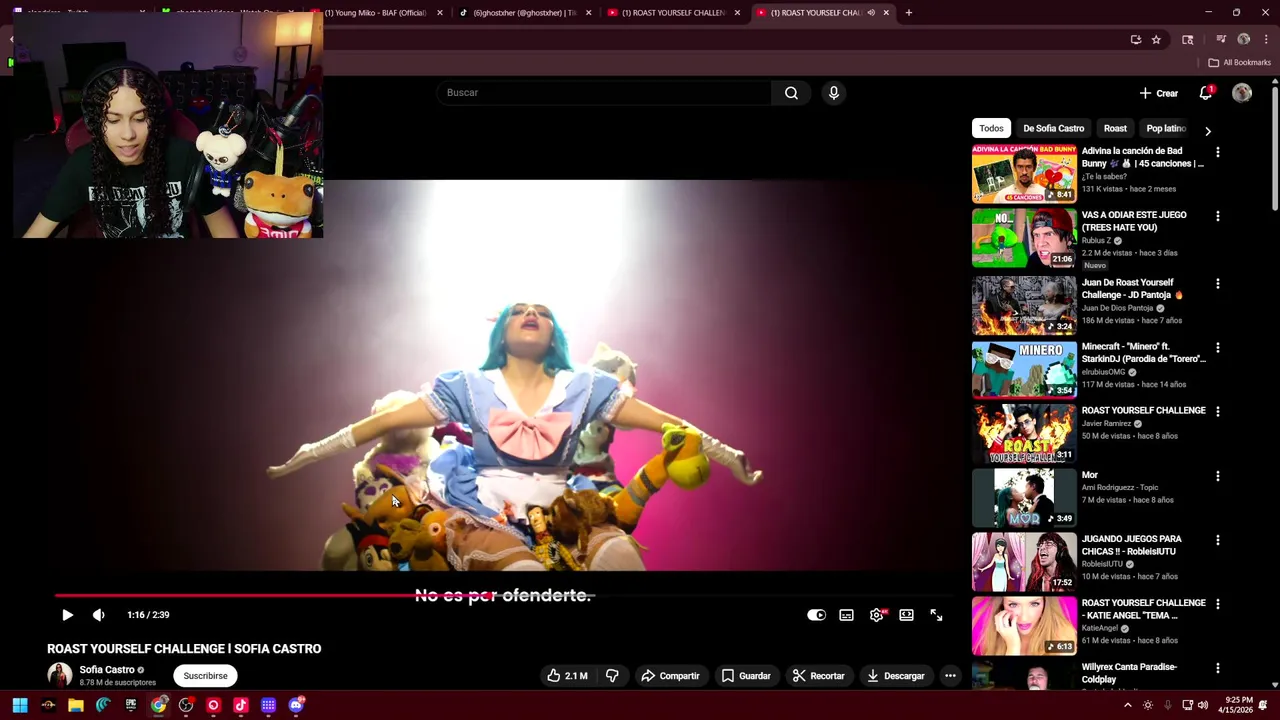Open the TikTok taskbar icon

[241, 705]
